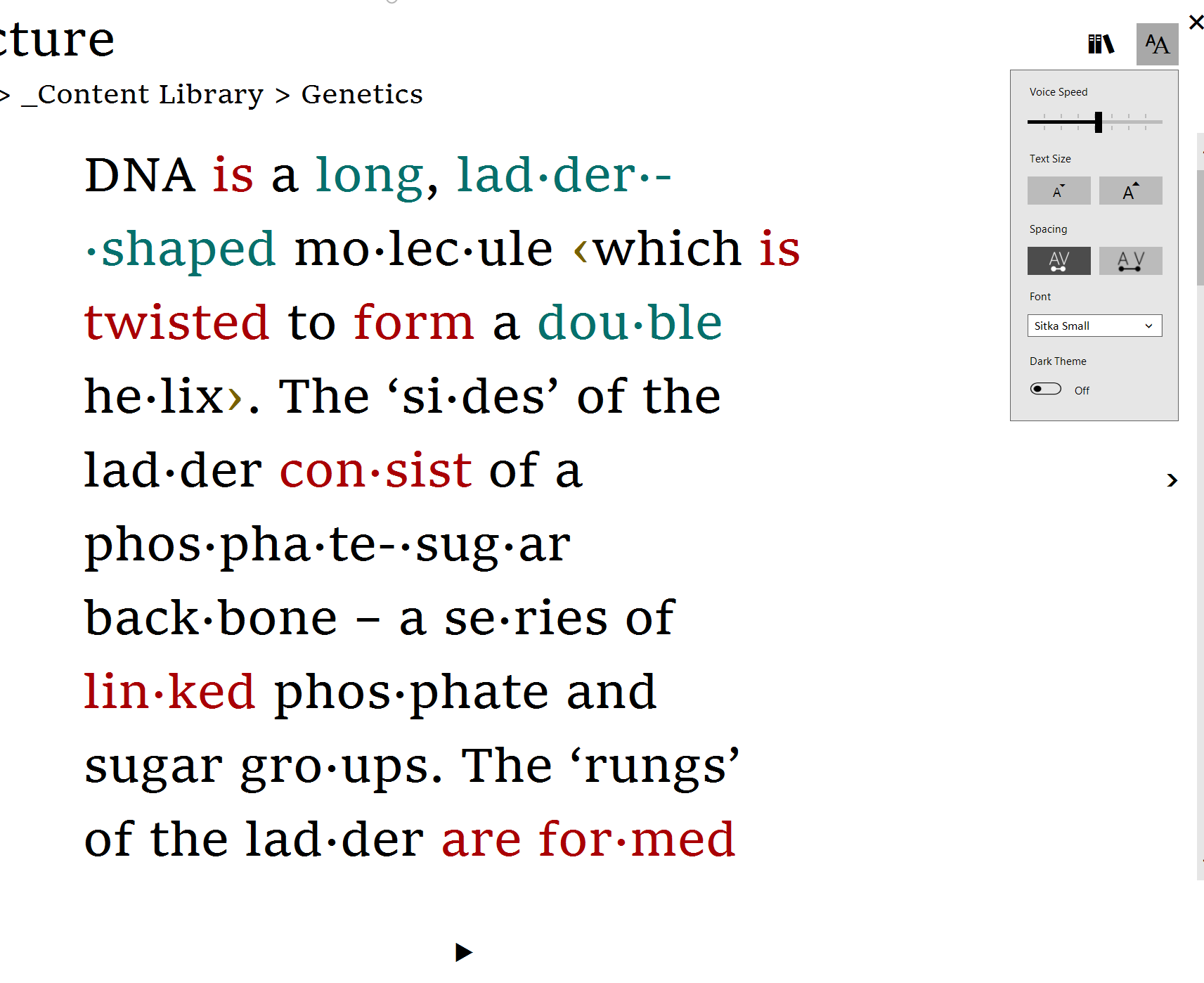
Task: Toggle the text preferences AA icon
Action: (1157, 44)
